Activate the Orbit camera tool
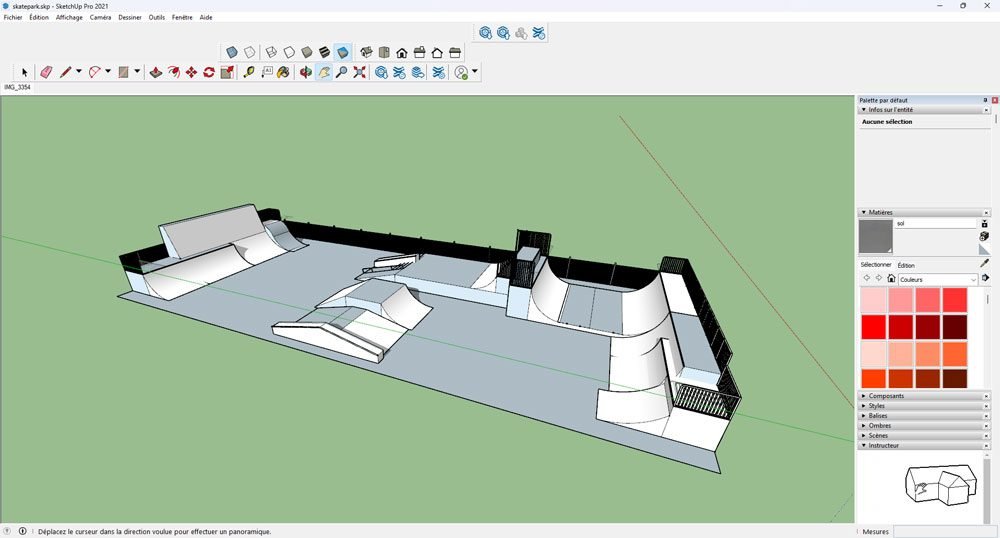Viewport: 1000px width, 538px height. (x=306, y=72)
